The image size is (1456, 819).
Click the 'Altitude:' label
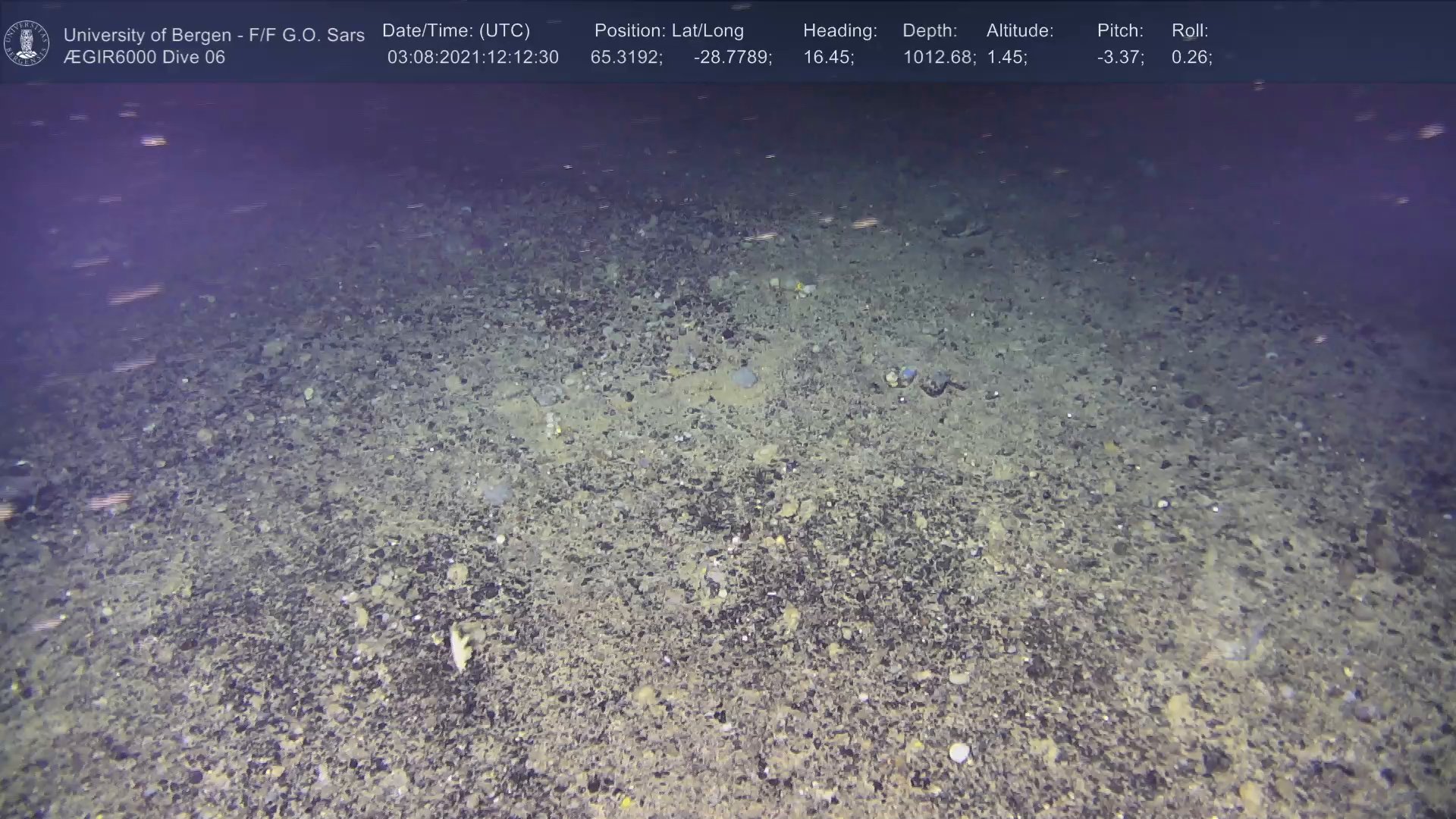coord(1019,31)
